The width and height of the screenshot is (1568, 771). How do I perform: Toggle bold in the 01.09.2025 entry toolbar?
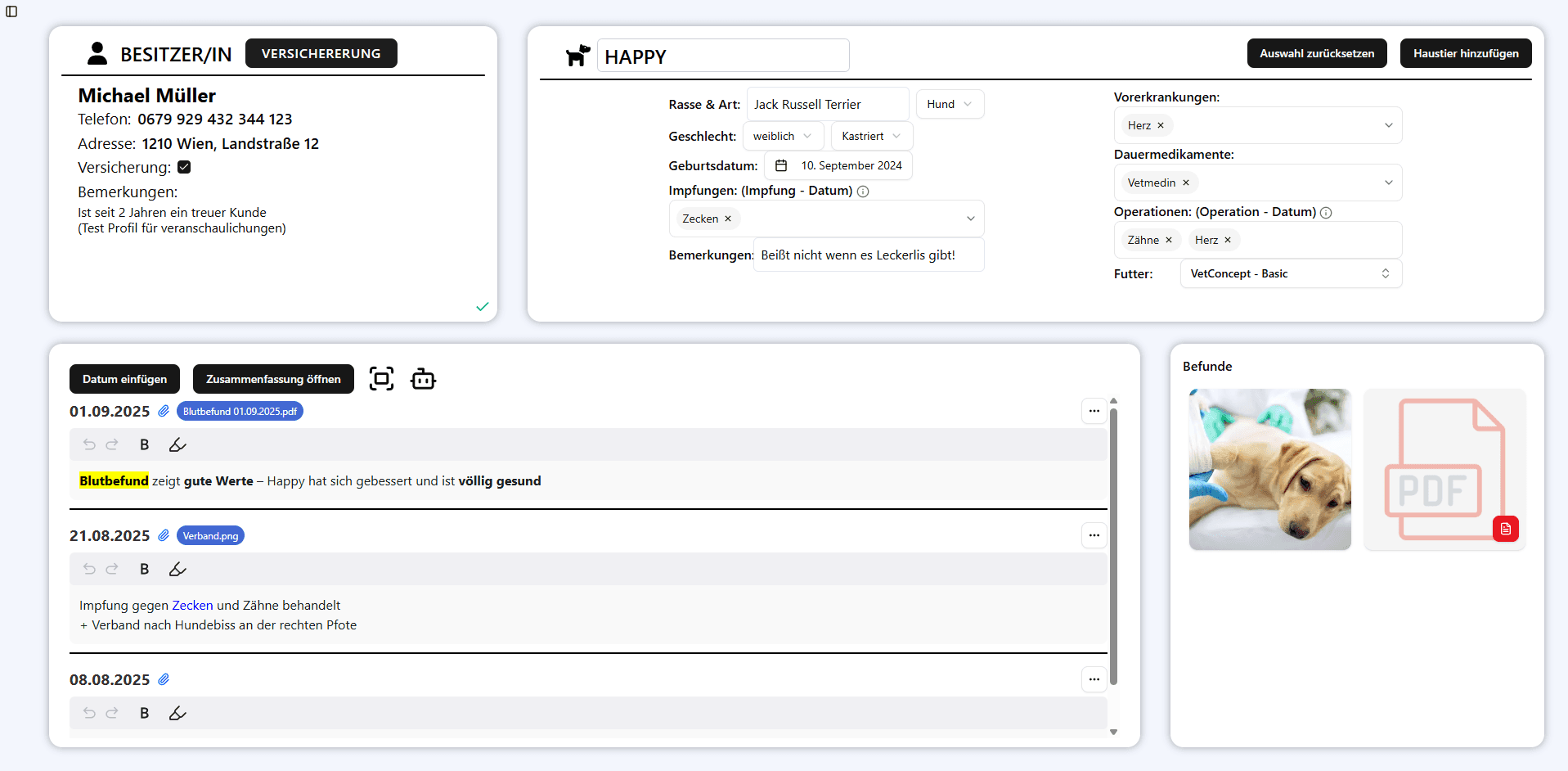tap(144, 444)
